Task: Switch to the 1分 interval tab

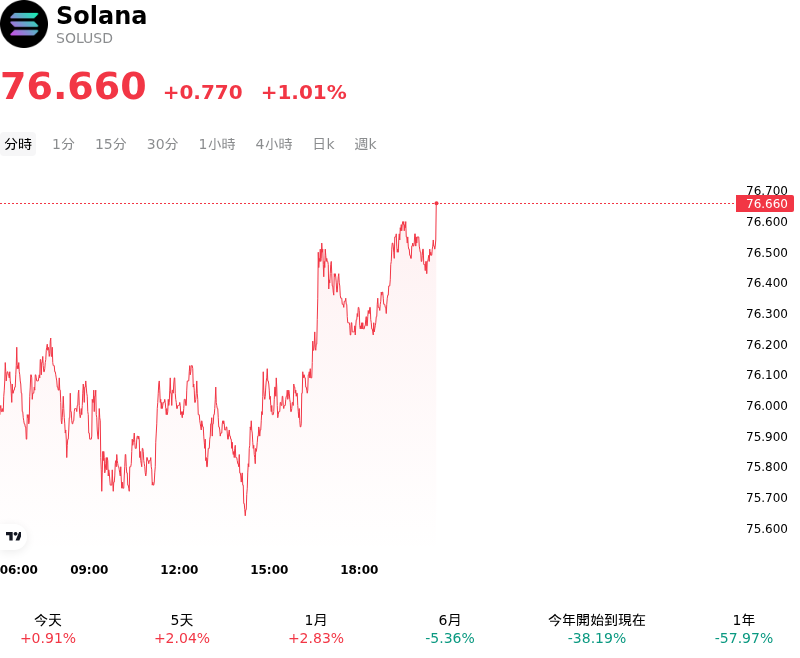Action: tap(63, 144)
